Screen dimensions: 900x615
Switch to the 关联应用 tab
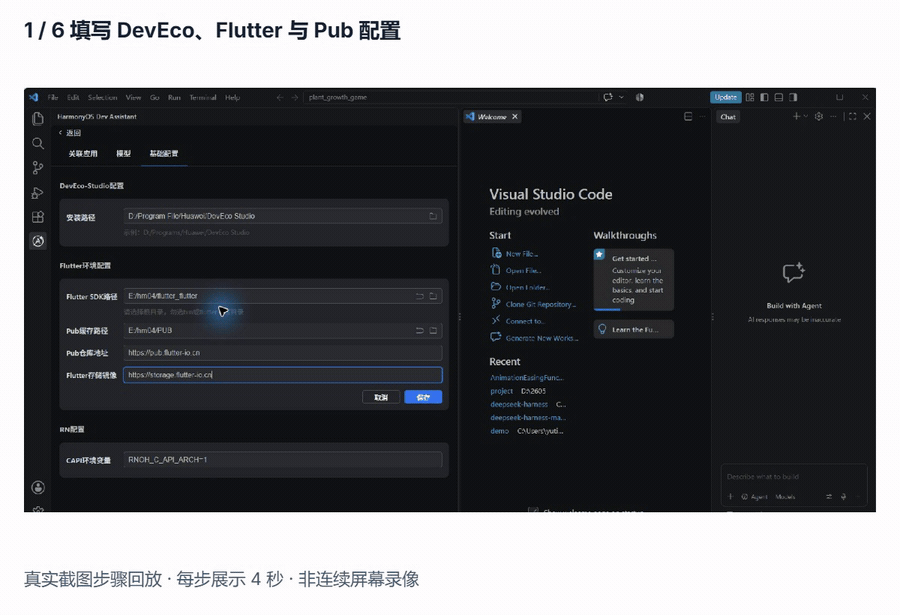coord(83,154)
